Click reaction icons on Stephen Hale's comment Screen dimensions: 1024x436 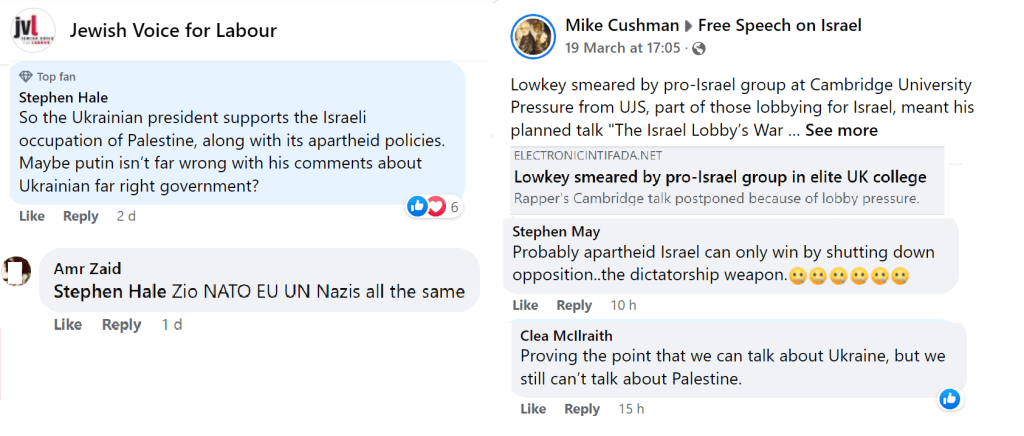[x=426, y=207]
